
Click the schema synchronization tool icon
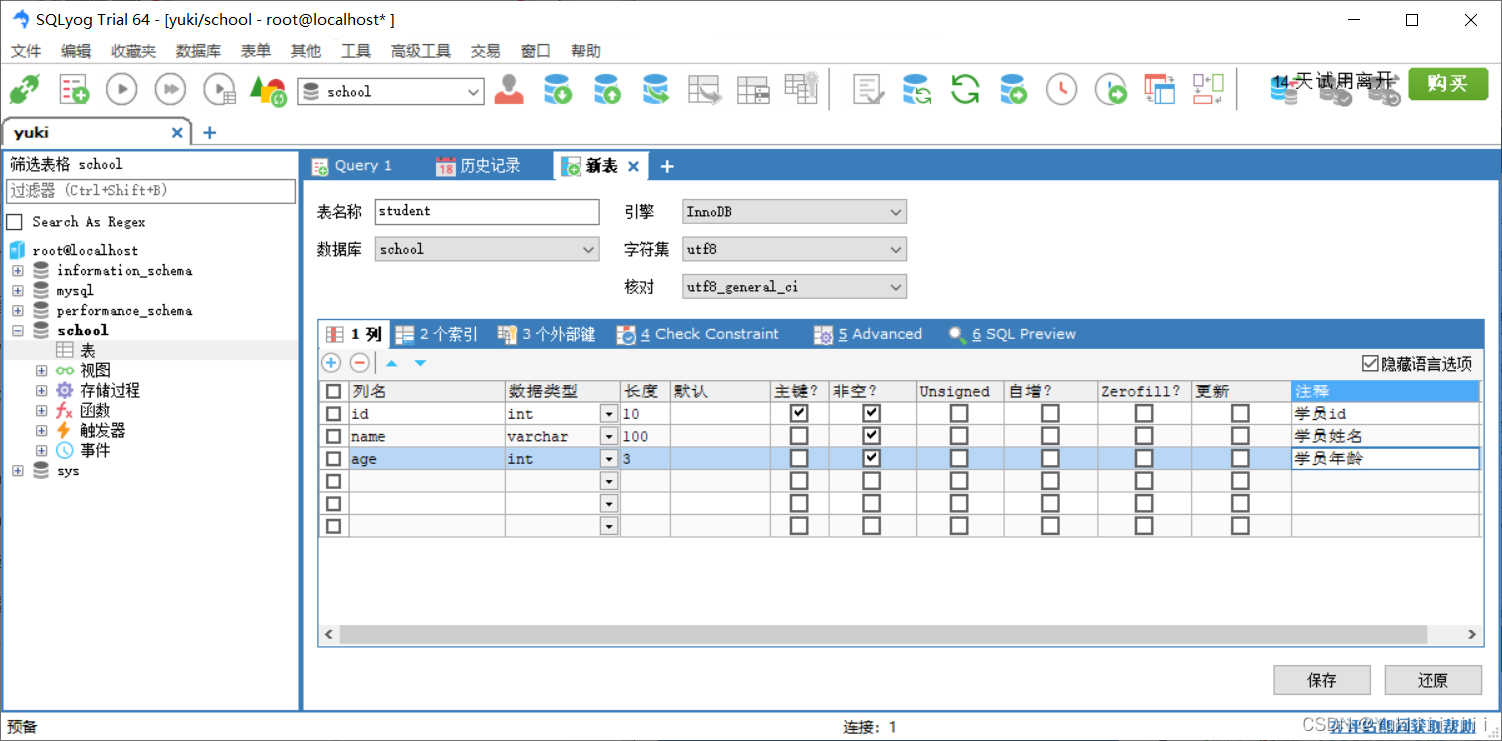(x=917, y=90)
